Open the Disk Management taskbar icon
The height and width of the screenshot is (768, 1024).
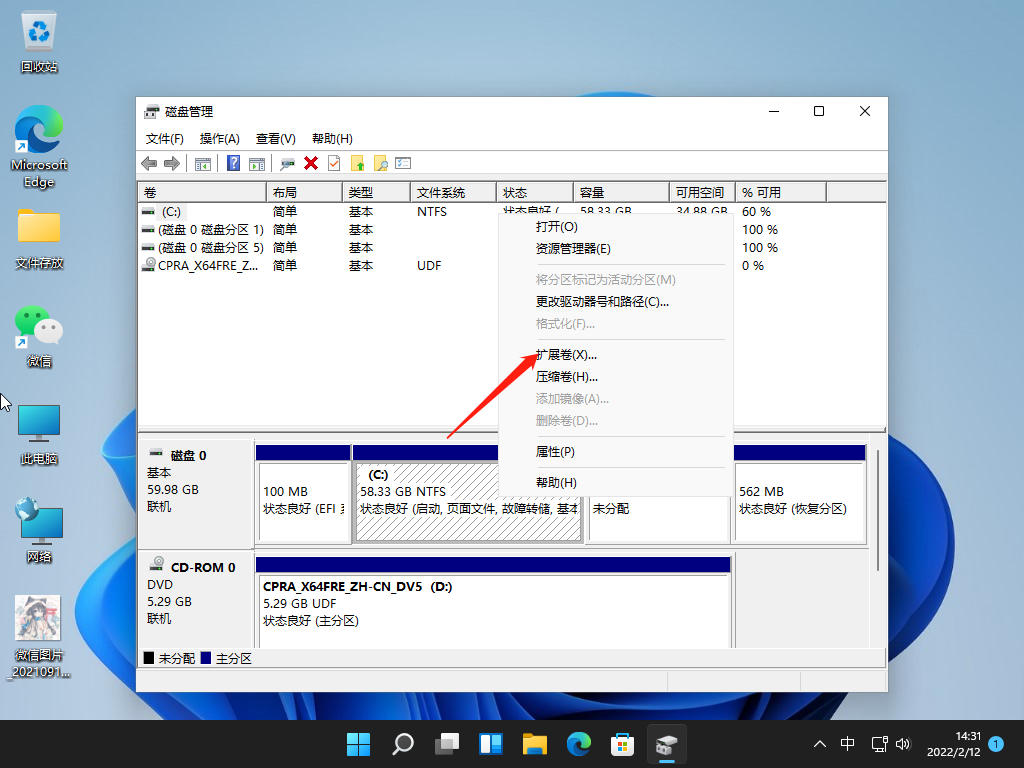666,744
